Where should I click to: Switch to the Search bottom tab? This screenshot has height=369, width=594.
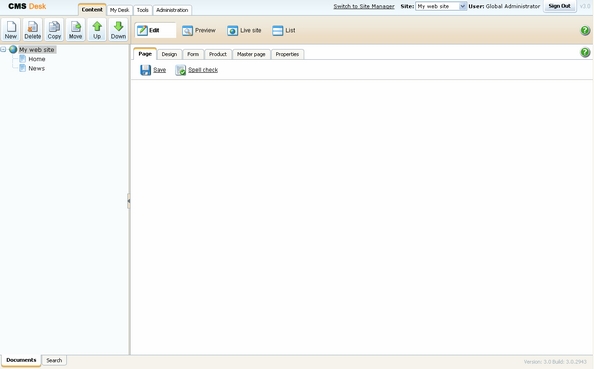[x=54, y=360]
